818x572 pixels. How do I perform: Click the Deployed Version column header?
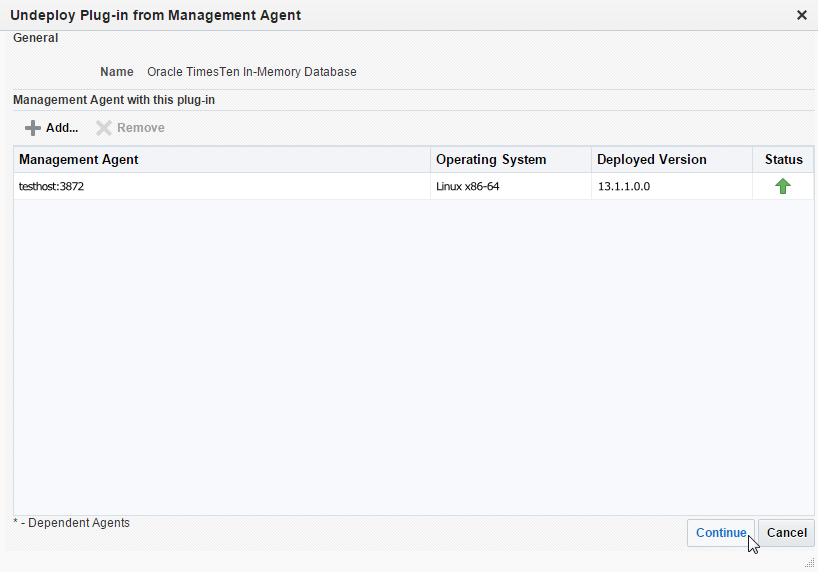pos(672,160)
